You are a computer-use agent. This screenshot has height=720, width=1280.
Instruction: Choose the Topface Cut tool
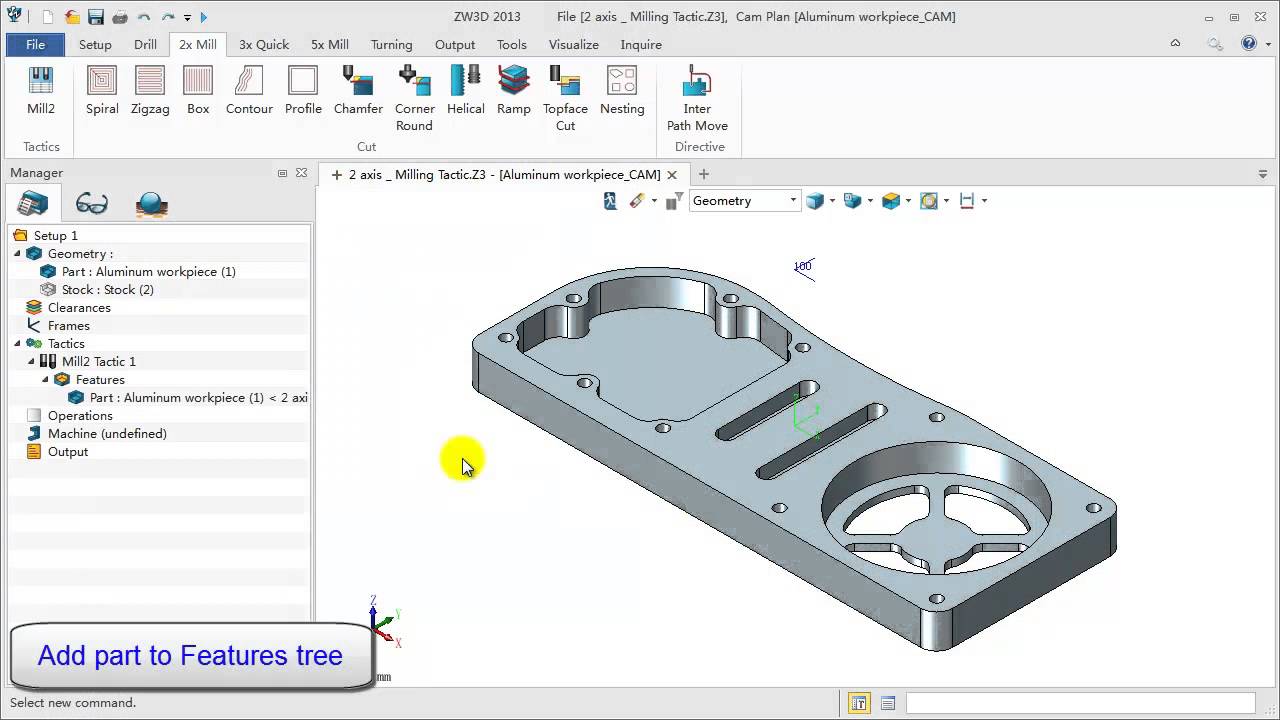click(x=565, y=98)
